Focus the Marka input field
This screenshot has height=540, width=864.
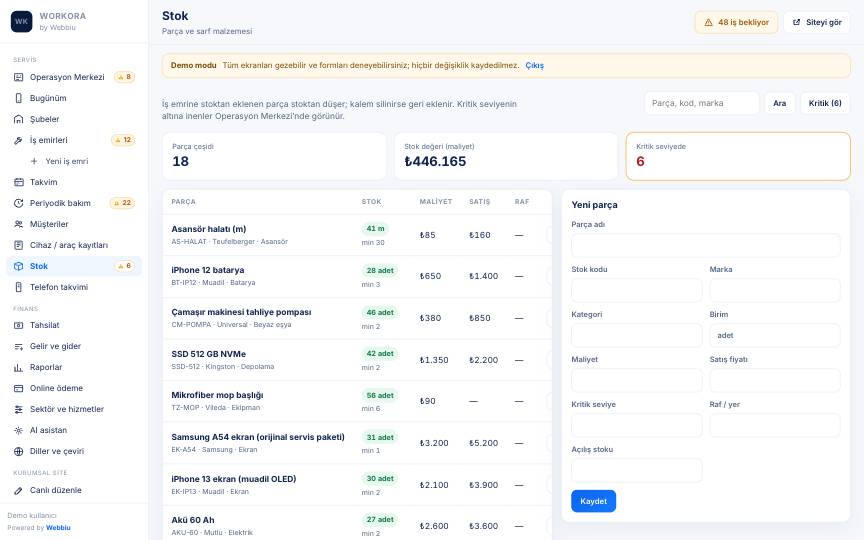tap(775, 290)
